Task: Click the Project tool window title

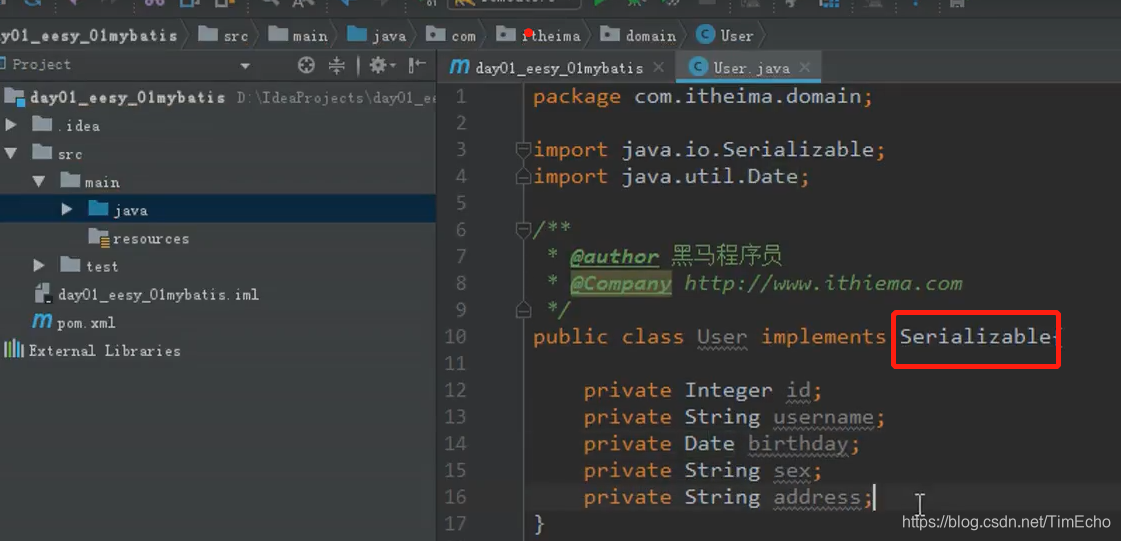Action: [x=41, y=65]
